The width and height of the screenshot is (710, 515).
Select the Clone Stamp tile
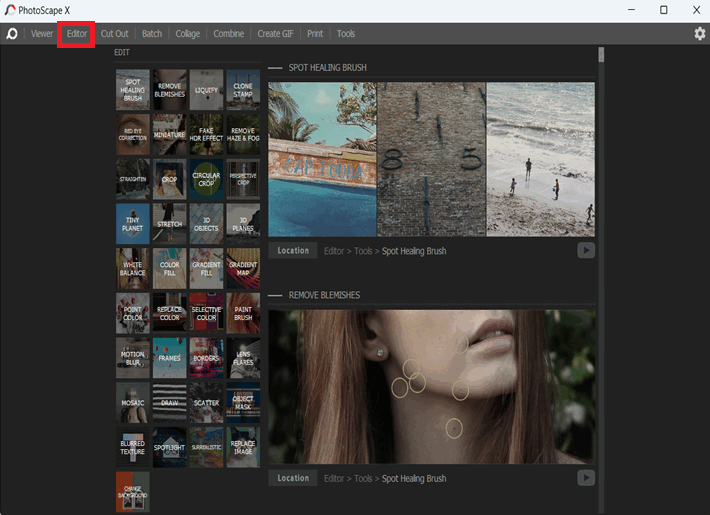(243, 90)
